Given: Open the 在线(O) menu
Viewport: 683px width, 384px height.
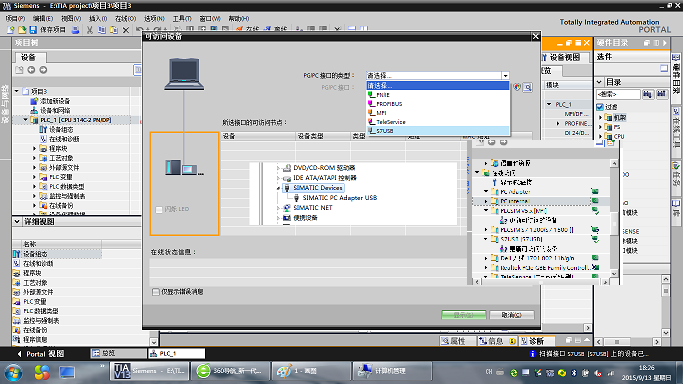Looking at the screenshot, I should [125, 18].
